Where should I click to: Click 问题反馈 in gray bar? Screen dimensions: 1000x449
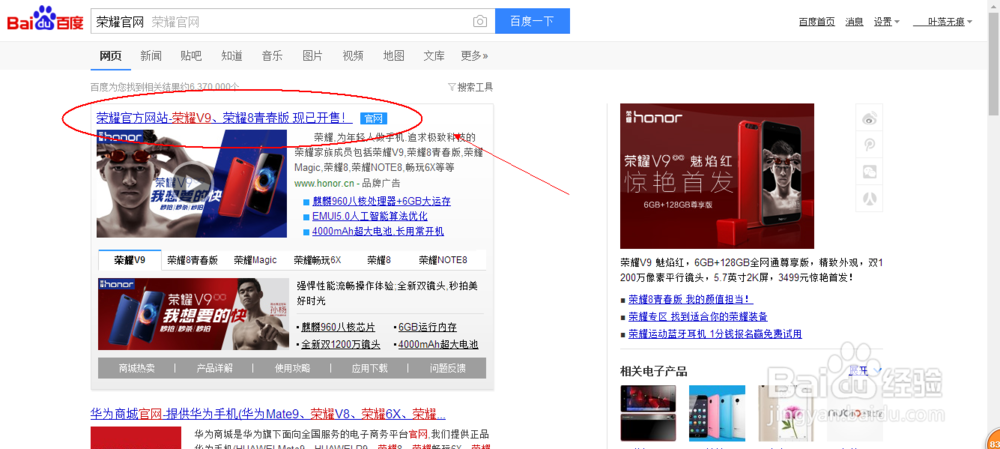(x=448, y=368)
